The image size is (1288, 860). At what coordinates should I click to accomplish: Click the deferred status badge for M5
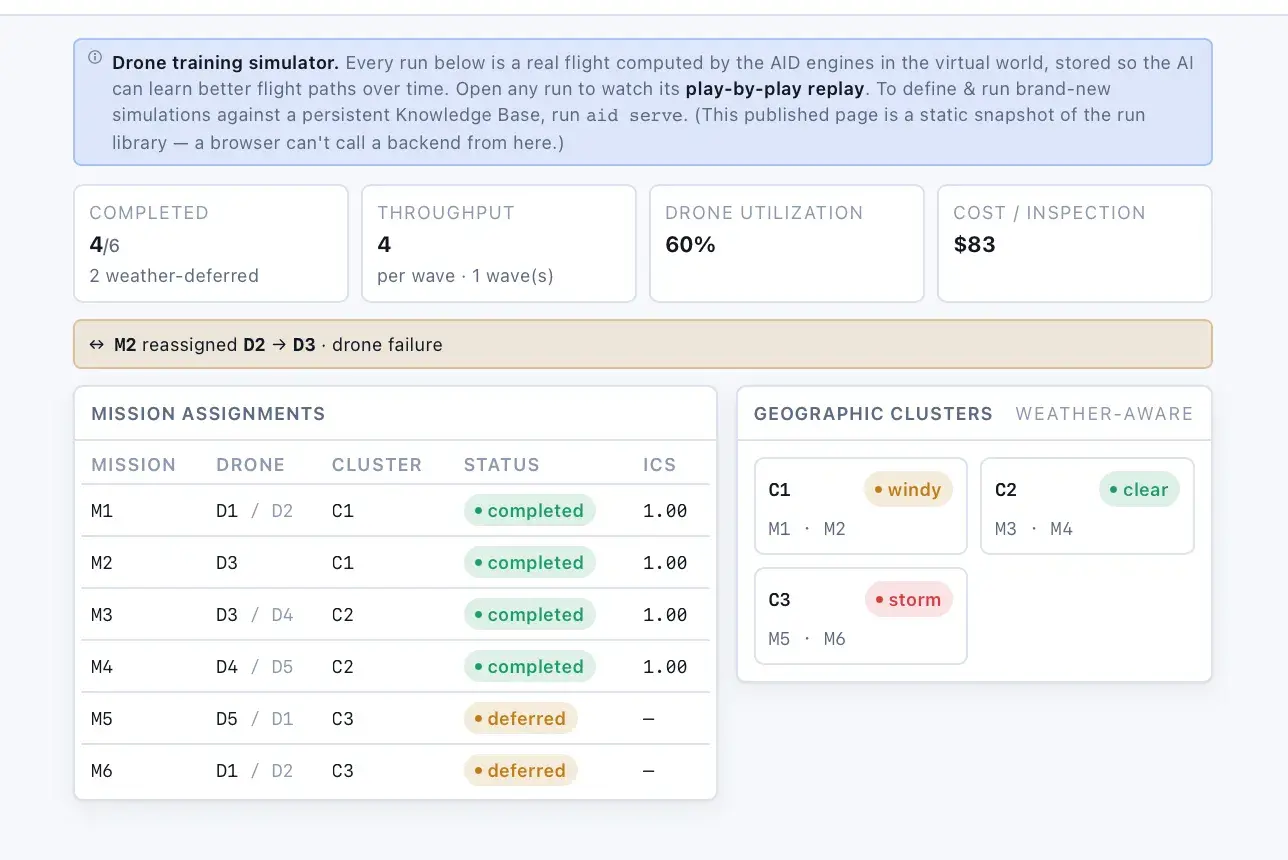click(x=521, y=719)
